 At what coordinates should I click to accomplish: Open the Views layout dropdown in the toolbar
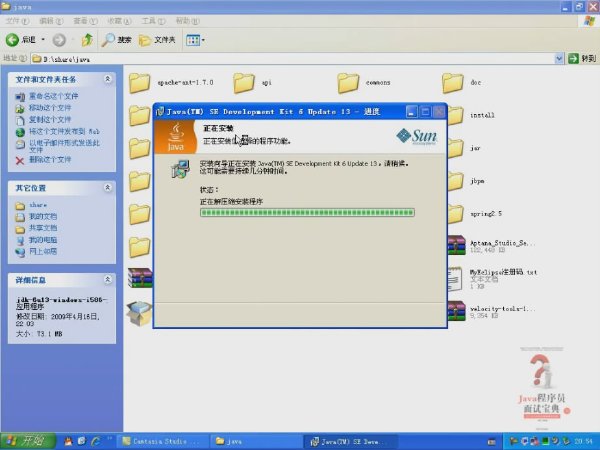click(x=195, y=40)
